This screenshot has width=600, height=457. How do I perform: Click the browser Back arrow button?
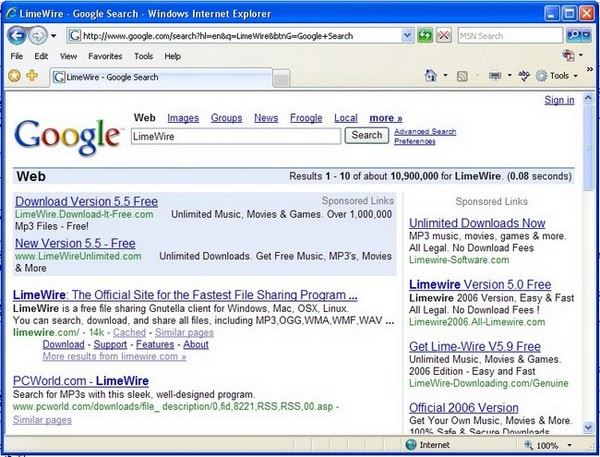(x=17, y=35)
